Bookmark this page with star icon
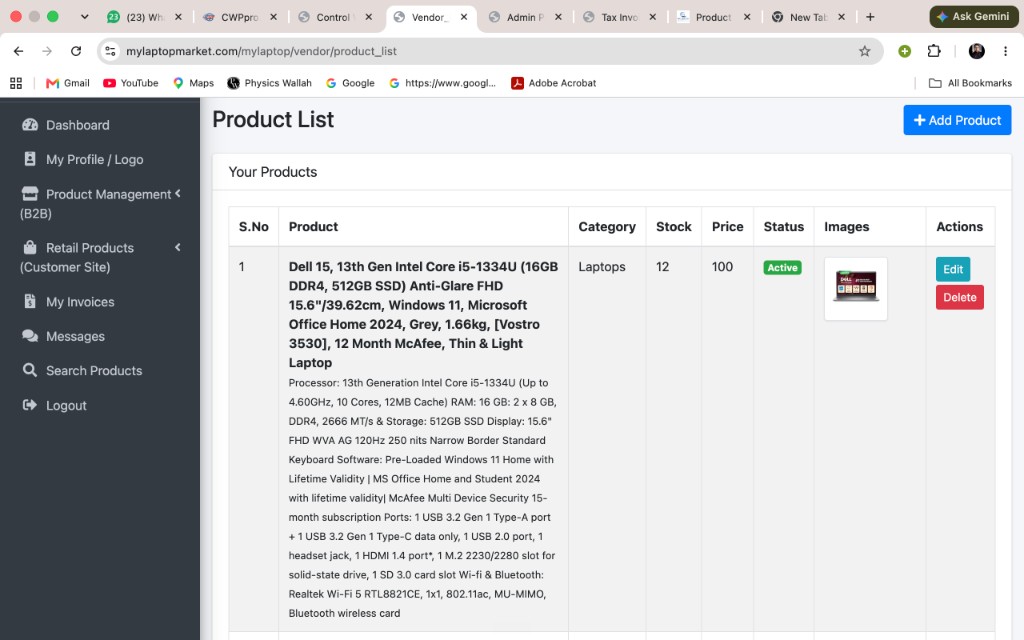The image size is (1024, 640). tap(865, 51)
